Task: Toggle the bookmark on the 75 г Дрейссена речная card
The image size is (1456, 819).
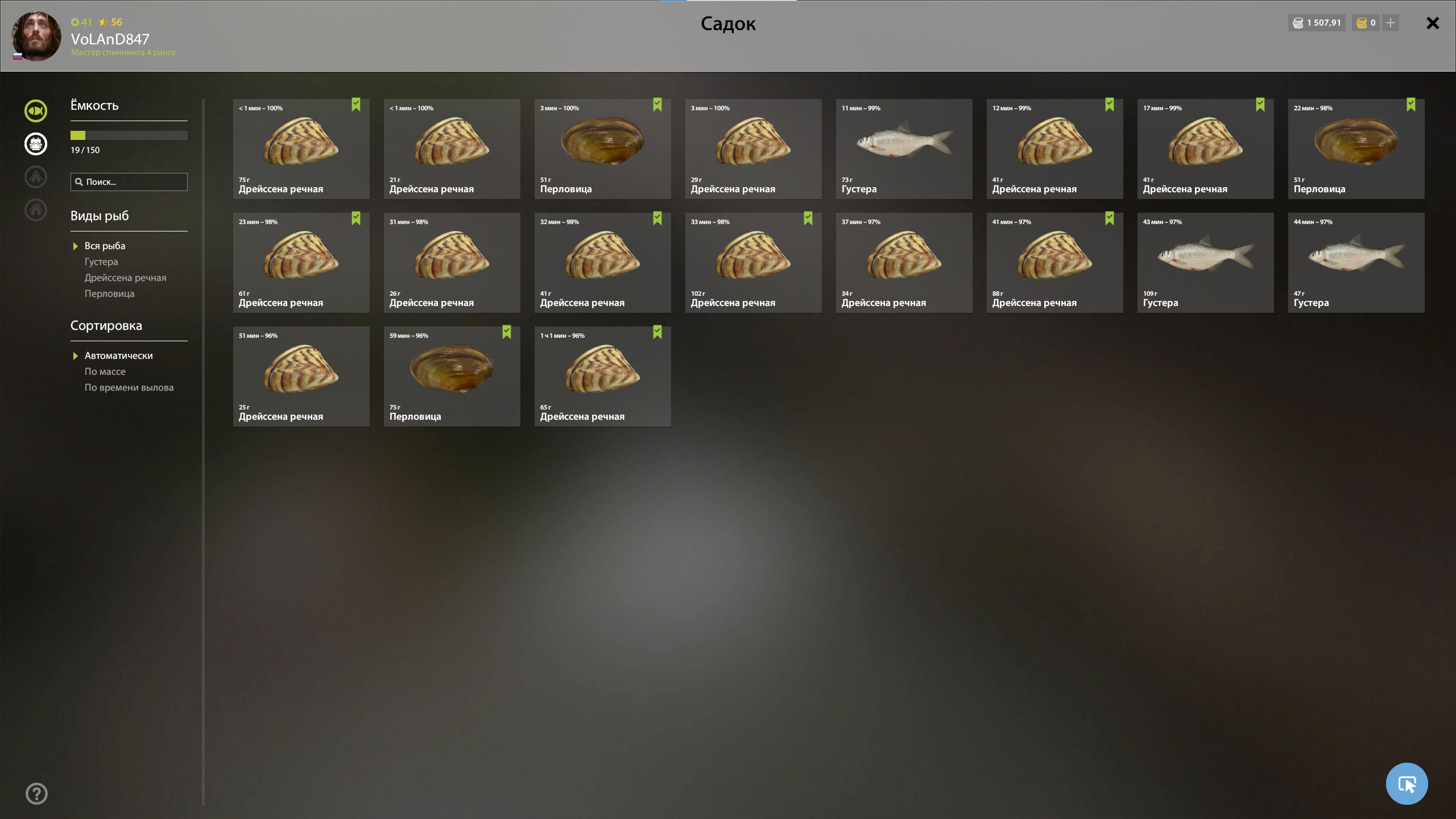Action: tap(356, 105)
